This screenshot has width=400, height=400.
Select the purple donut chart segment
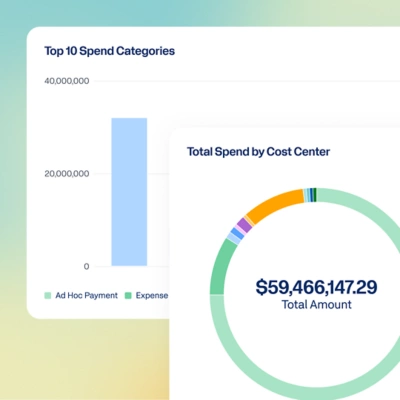[x=244, y=226]
